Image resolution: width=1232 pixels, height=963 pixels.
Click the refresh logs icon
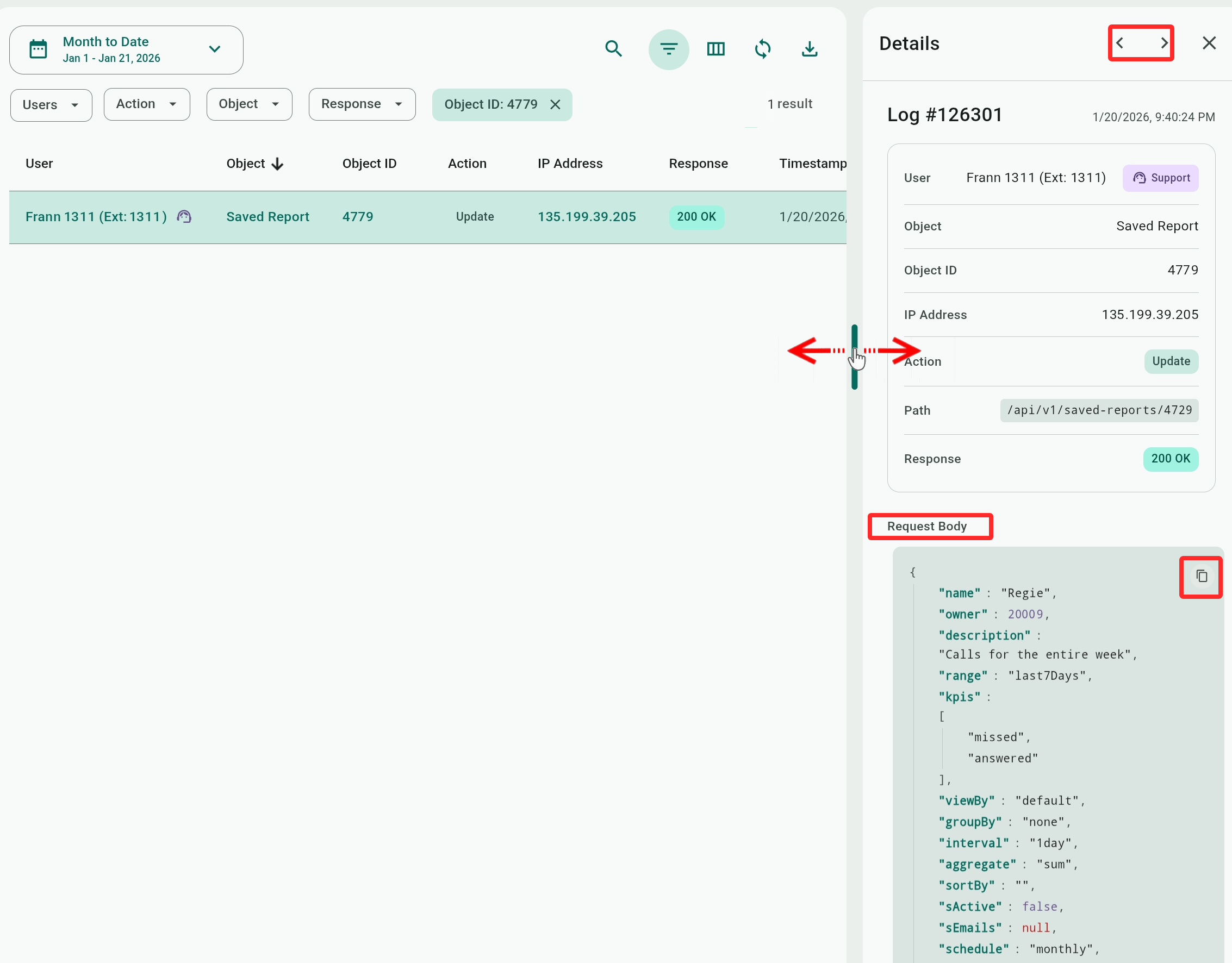(x=762, y=49)
